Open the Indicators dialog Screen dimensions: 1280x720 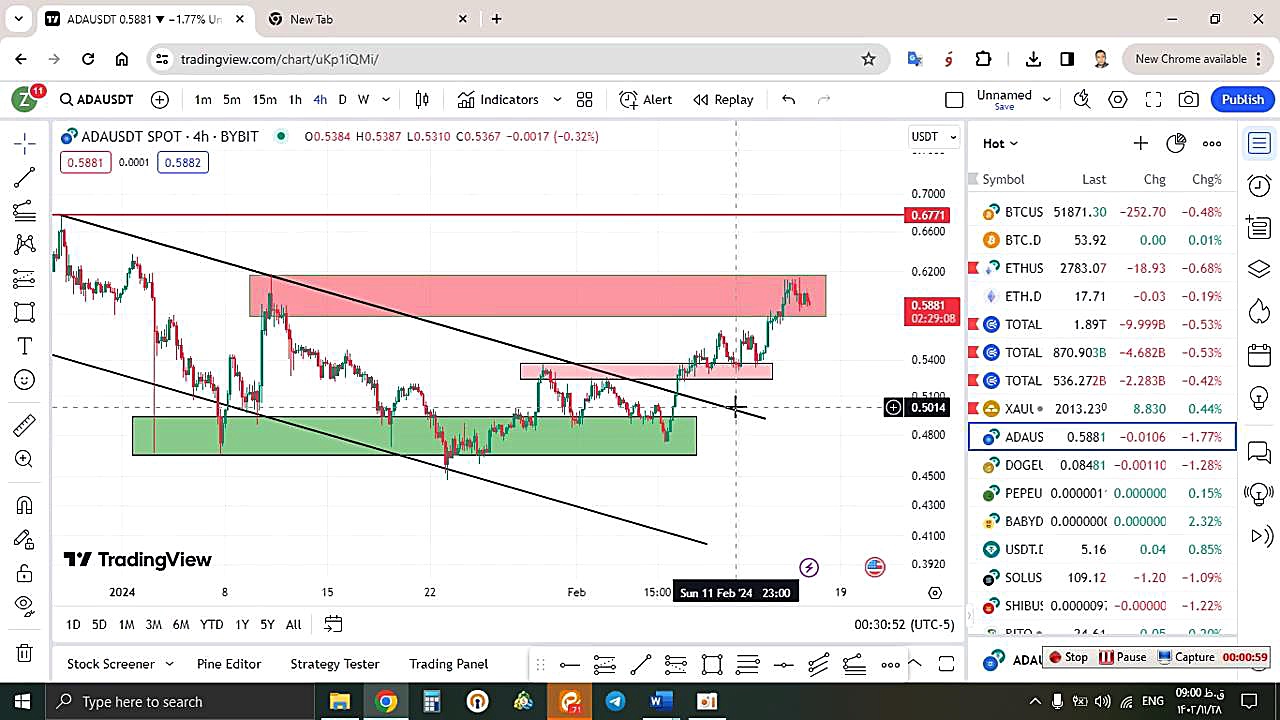(498, 99)
